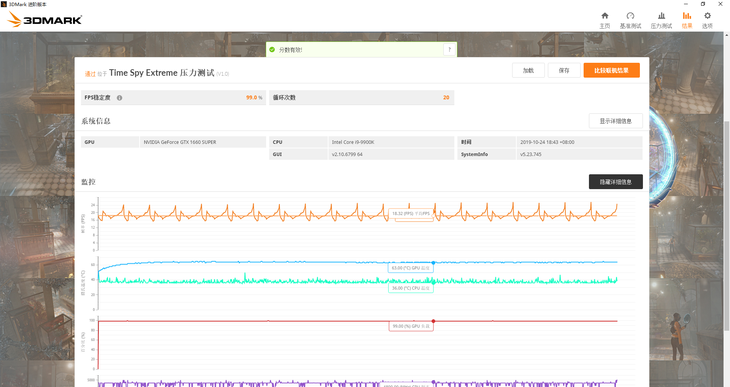This screenshot has height=387, width=730.
Task: Click the 保存 save button
Action: click(x=564, y=70)
